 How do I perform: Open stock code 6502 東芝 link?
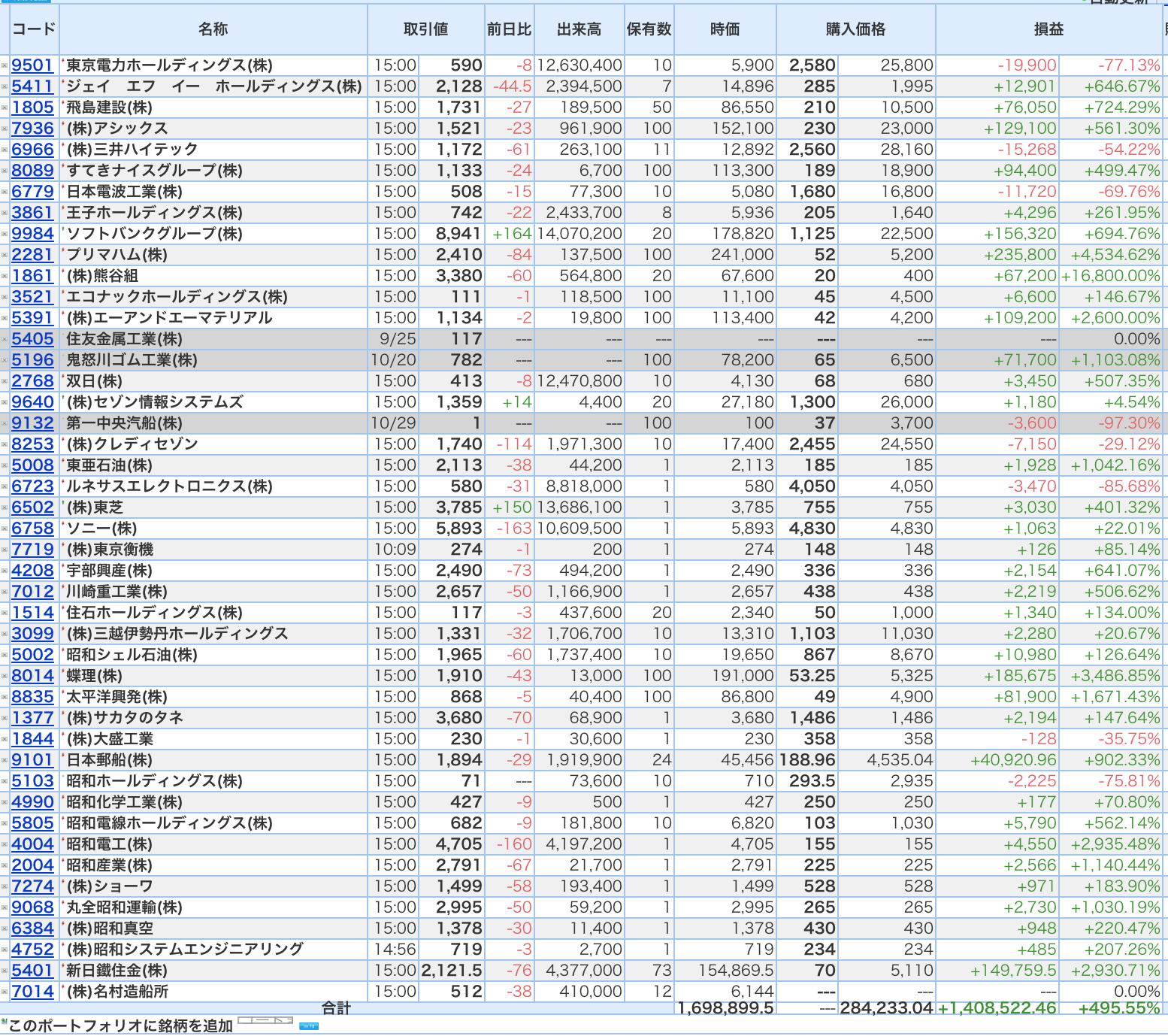32,507
